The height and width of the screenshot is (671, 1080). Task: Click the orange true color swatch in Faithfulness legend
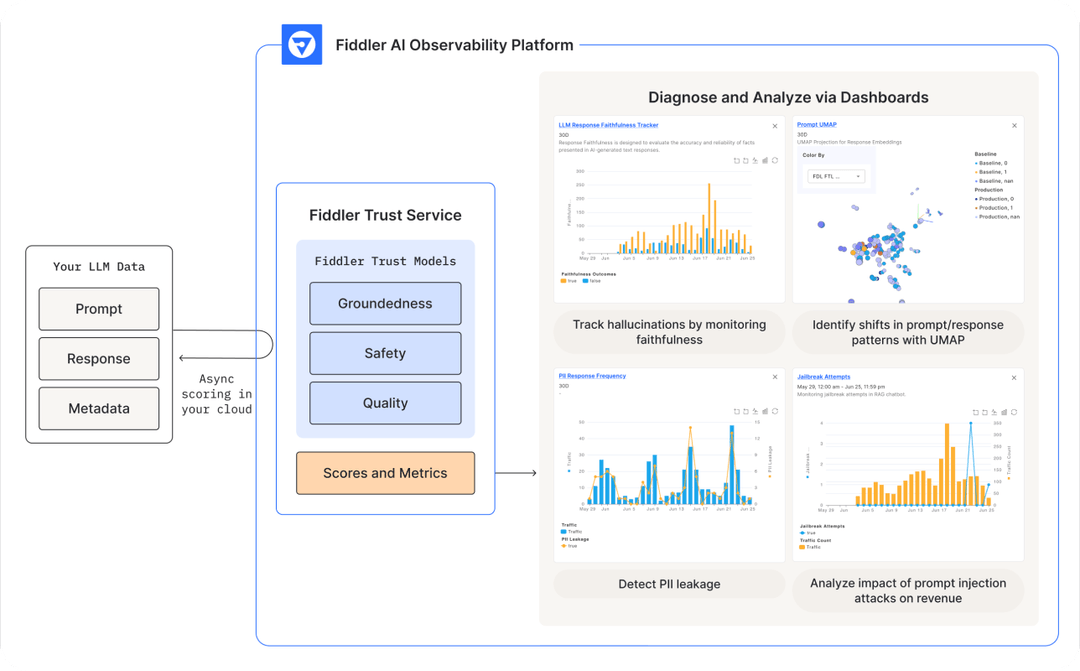pos(563,281)
